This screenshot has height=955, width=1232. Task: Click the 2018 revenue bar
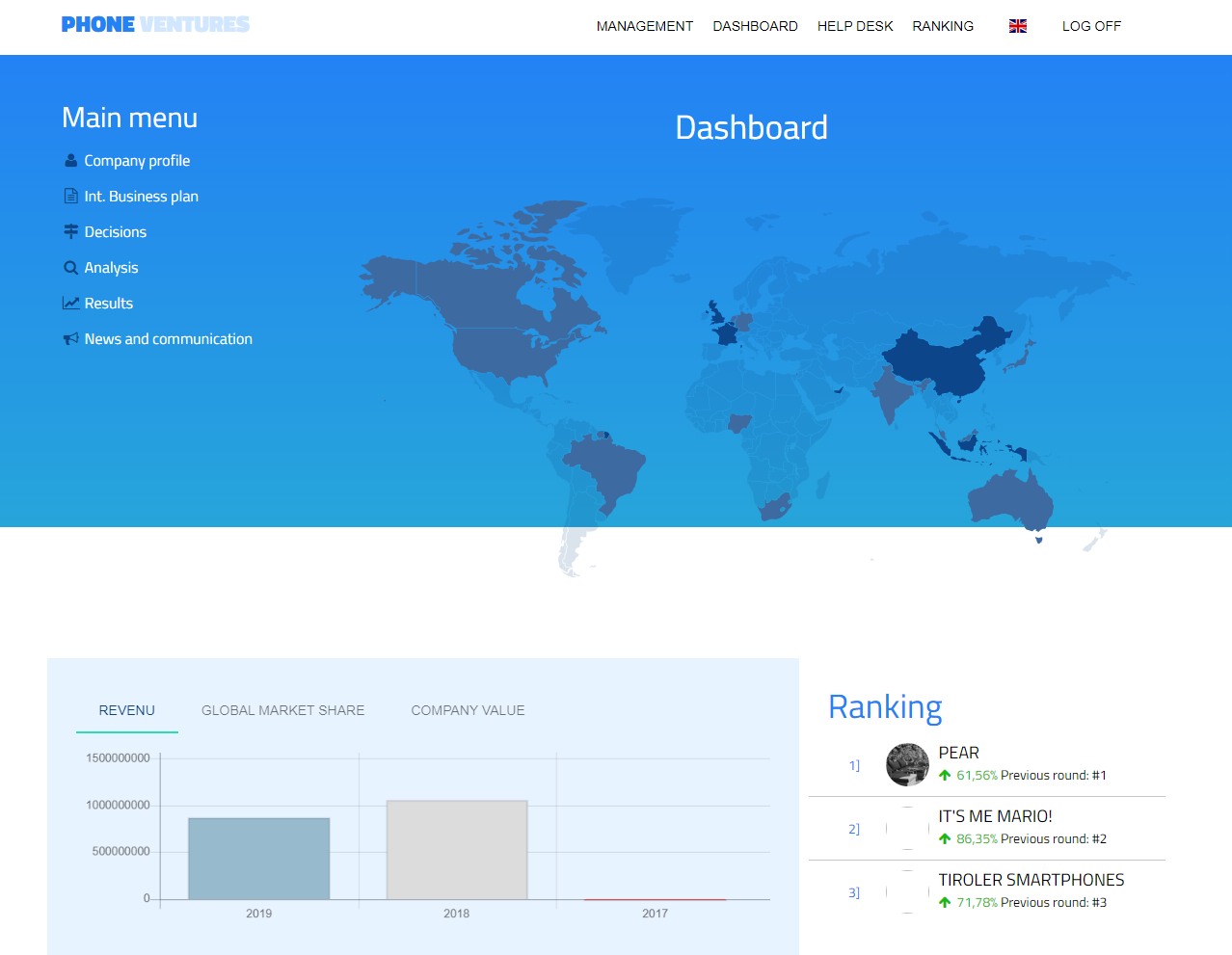click(x=457, y=850)
